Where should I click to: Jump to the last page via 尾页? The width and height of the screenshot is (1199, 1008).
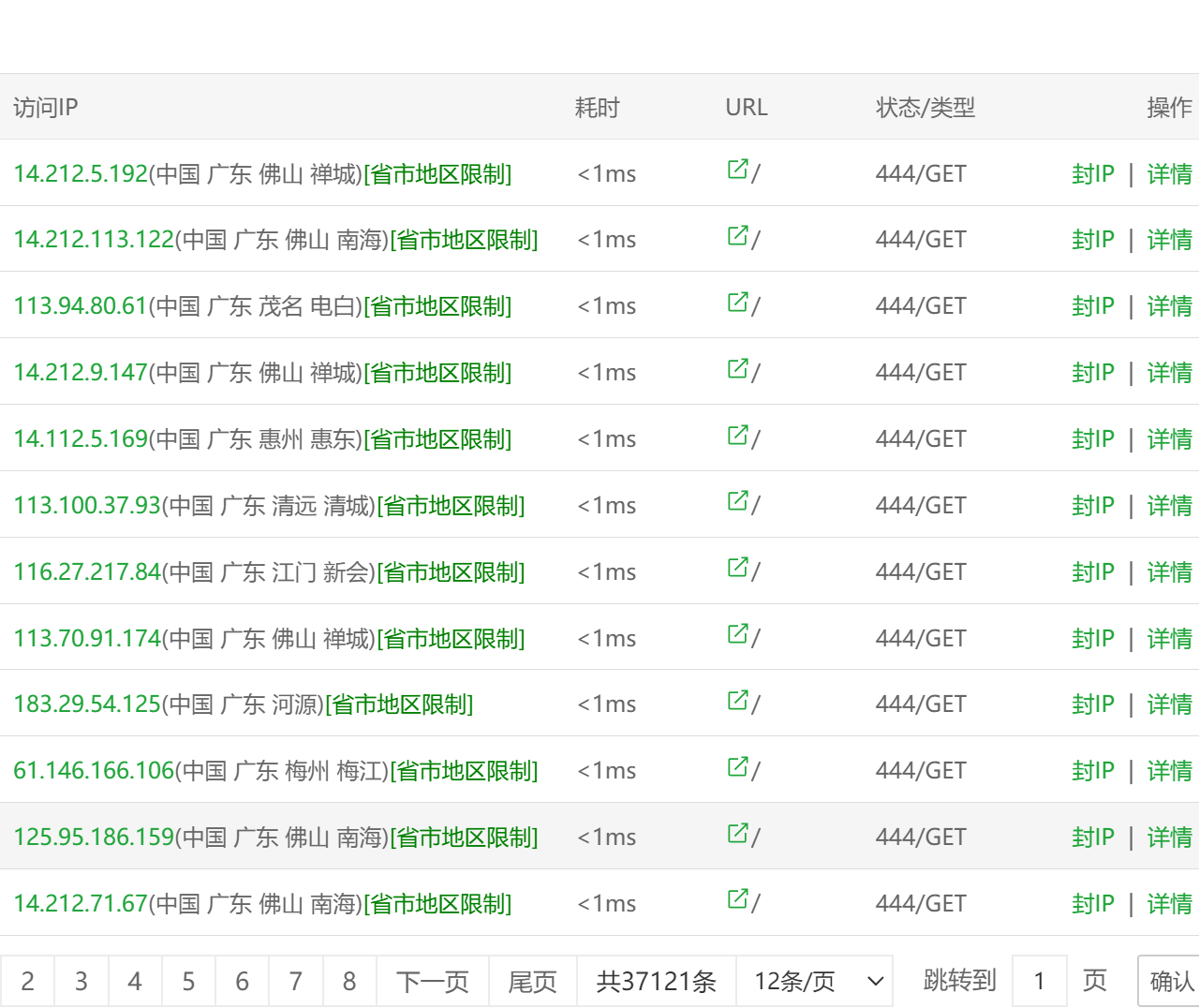[x=531, y=981]
